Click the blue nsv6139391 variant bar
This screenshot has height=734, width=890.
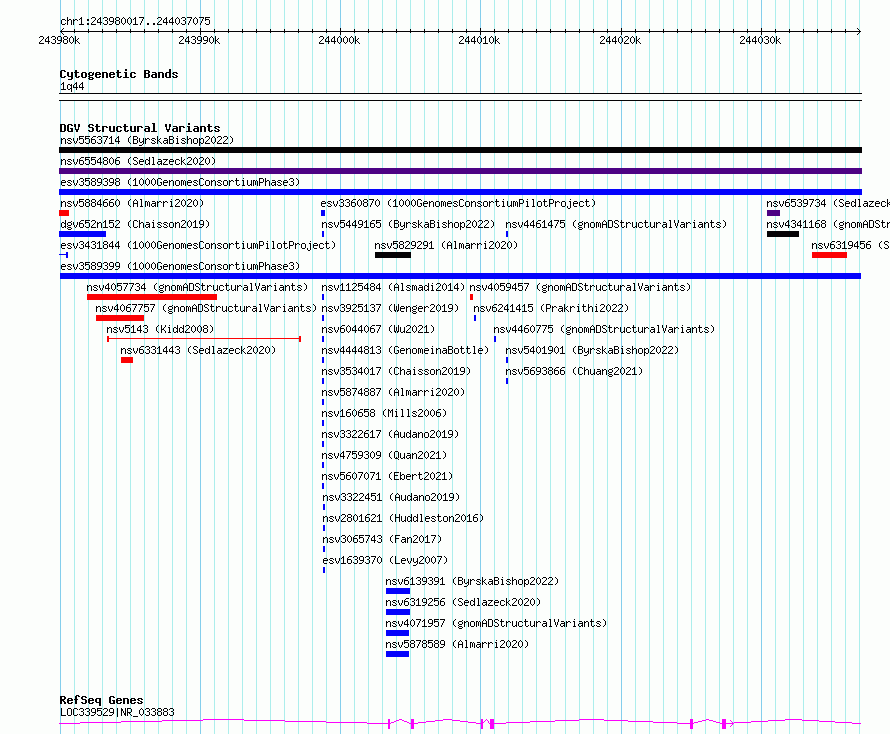(x=397, y=591)
